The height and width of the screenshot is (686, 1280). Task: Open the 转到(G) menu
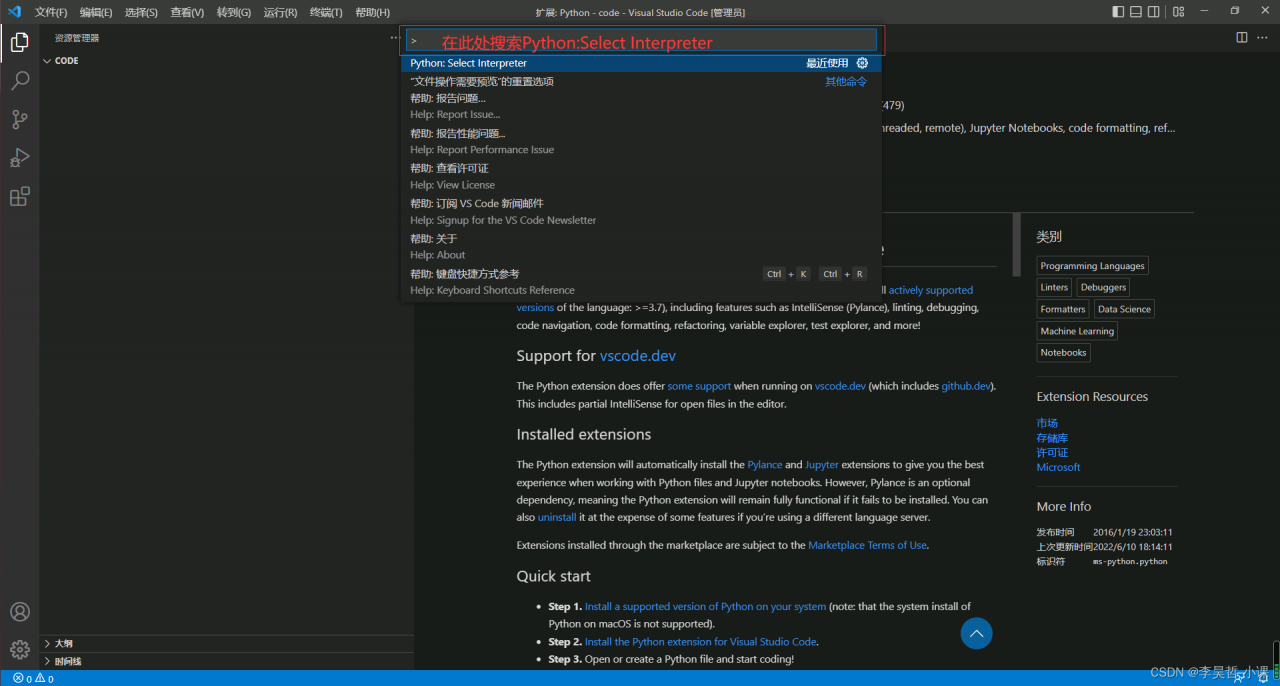pos(234,12)
